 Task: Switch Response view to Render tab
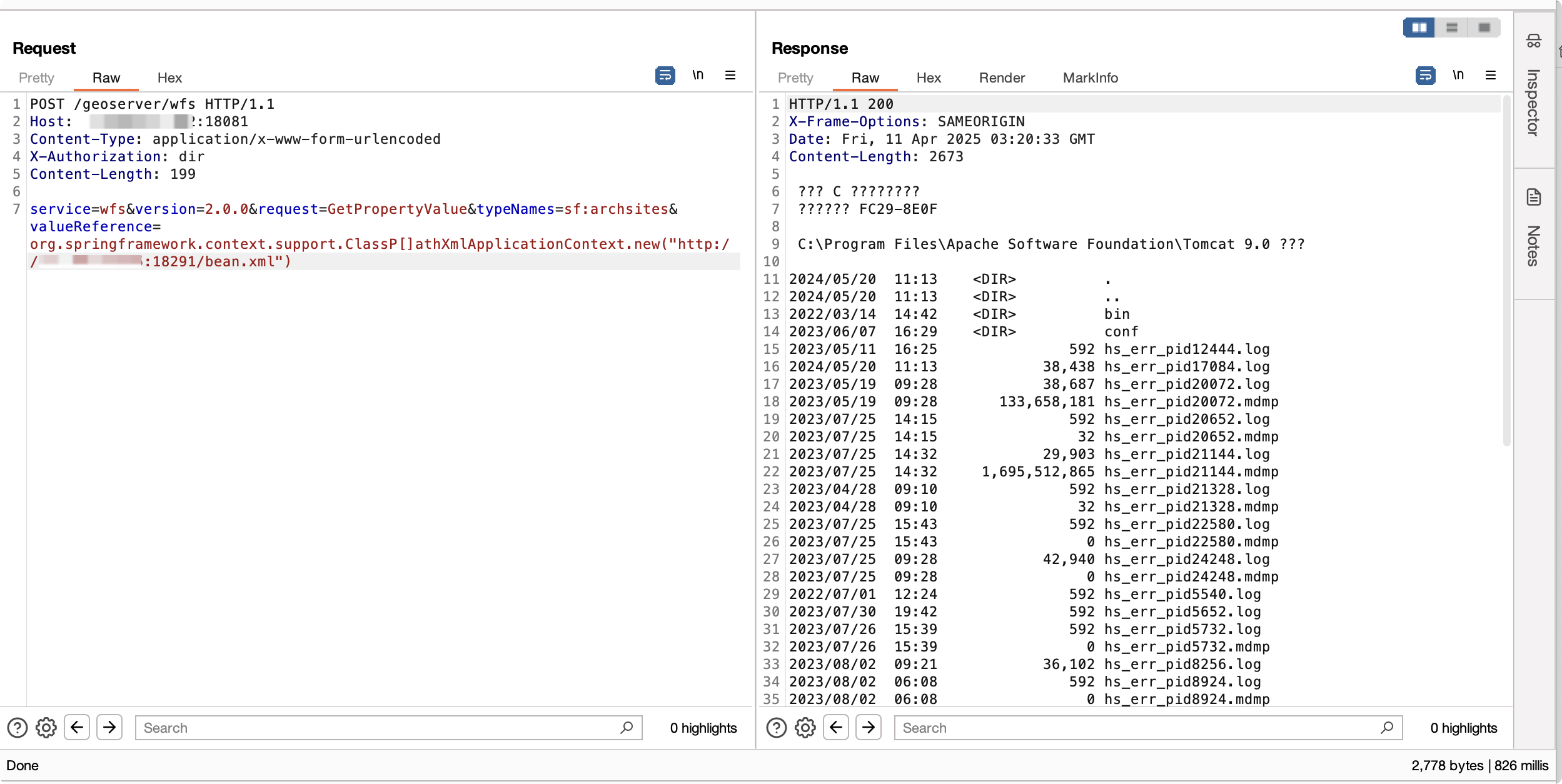tap(1002, 78)
